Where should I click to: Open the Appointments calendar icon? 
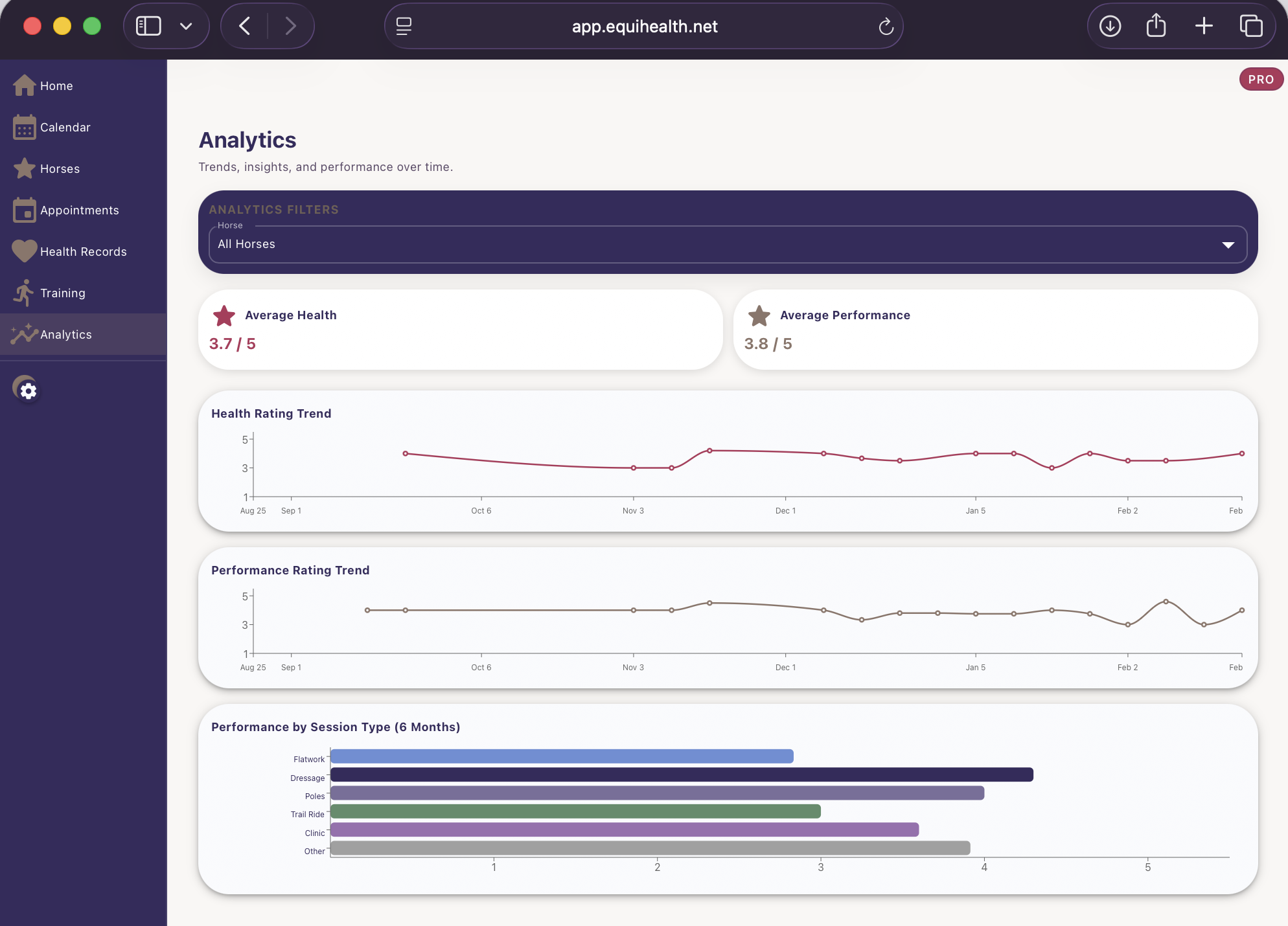[24, 210]
